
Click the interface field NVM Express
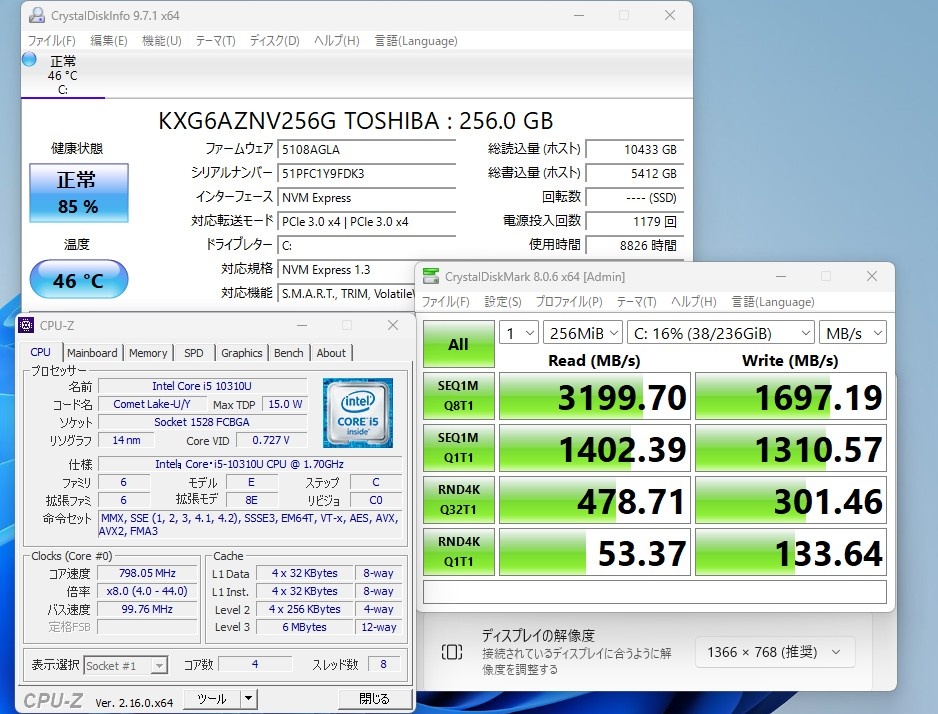coord(366,197)
